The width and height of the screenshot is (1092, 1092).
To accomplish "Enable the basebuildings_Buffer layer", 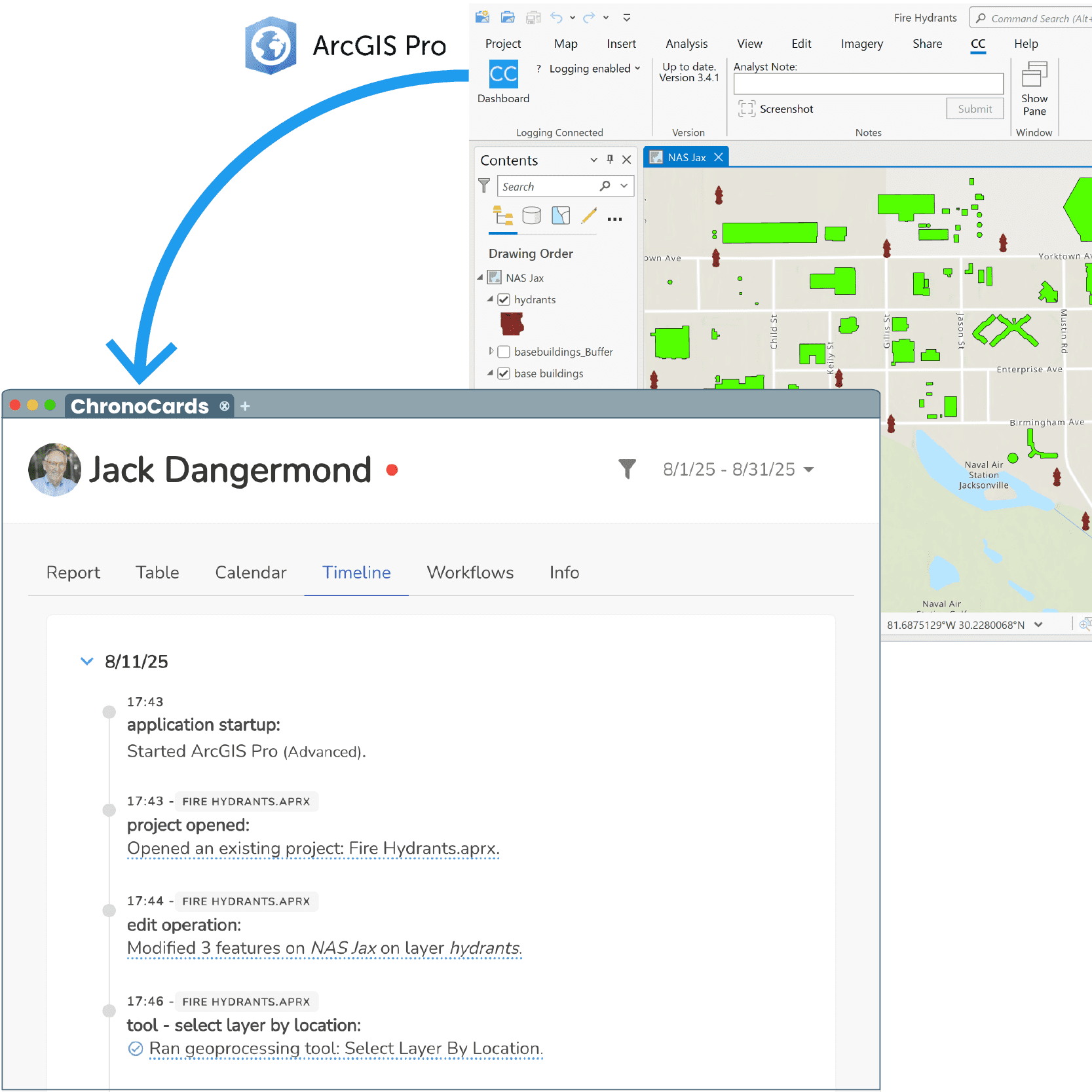I will click(x=503, y=352).
